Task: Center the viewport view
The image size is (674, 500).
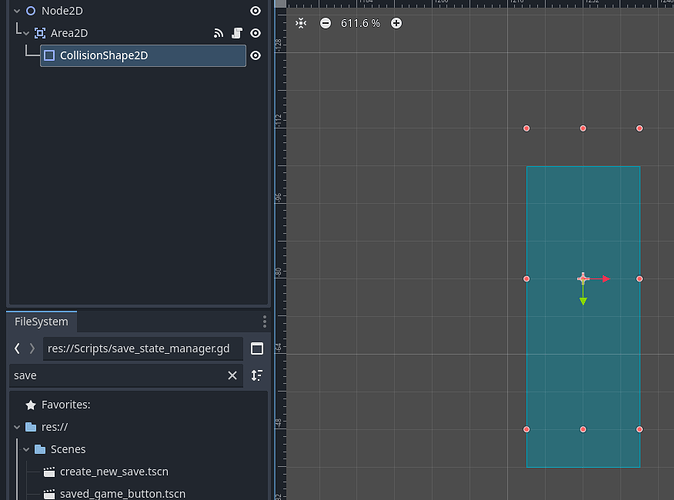Action: tap(301, 23)
